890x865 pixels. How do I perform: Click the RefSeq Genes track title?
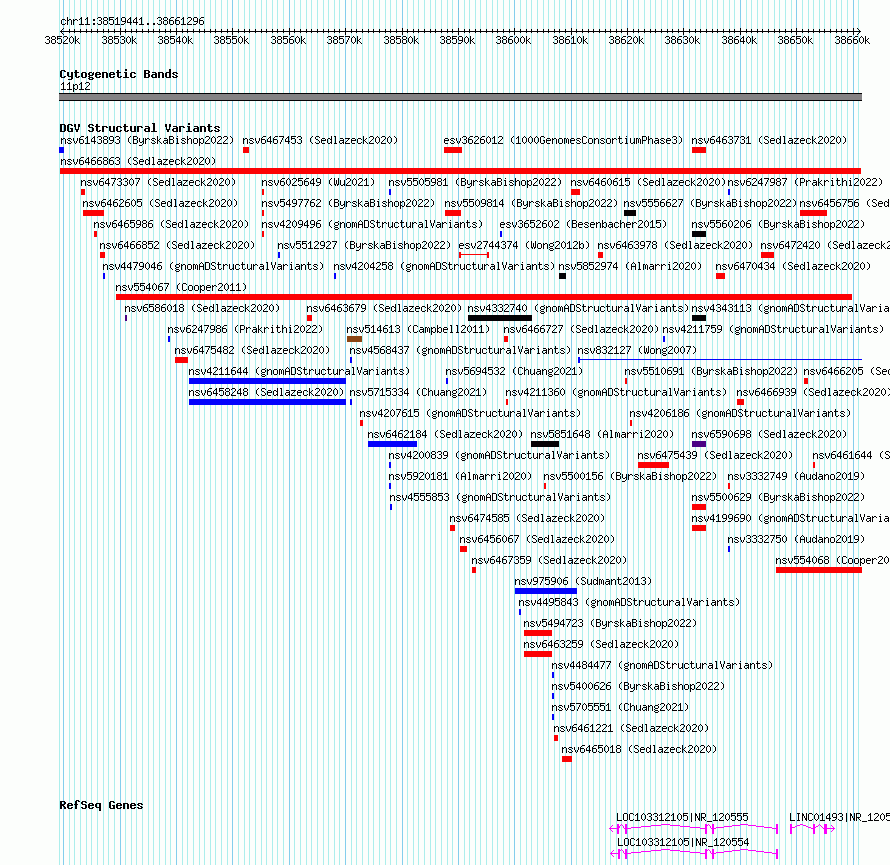101,805
